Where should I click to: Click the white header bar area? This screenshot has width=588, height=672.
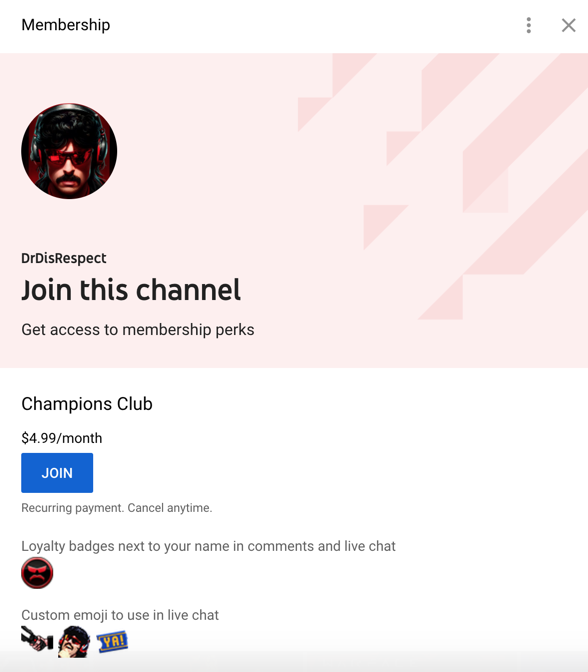pos(294,26)
